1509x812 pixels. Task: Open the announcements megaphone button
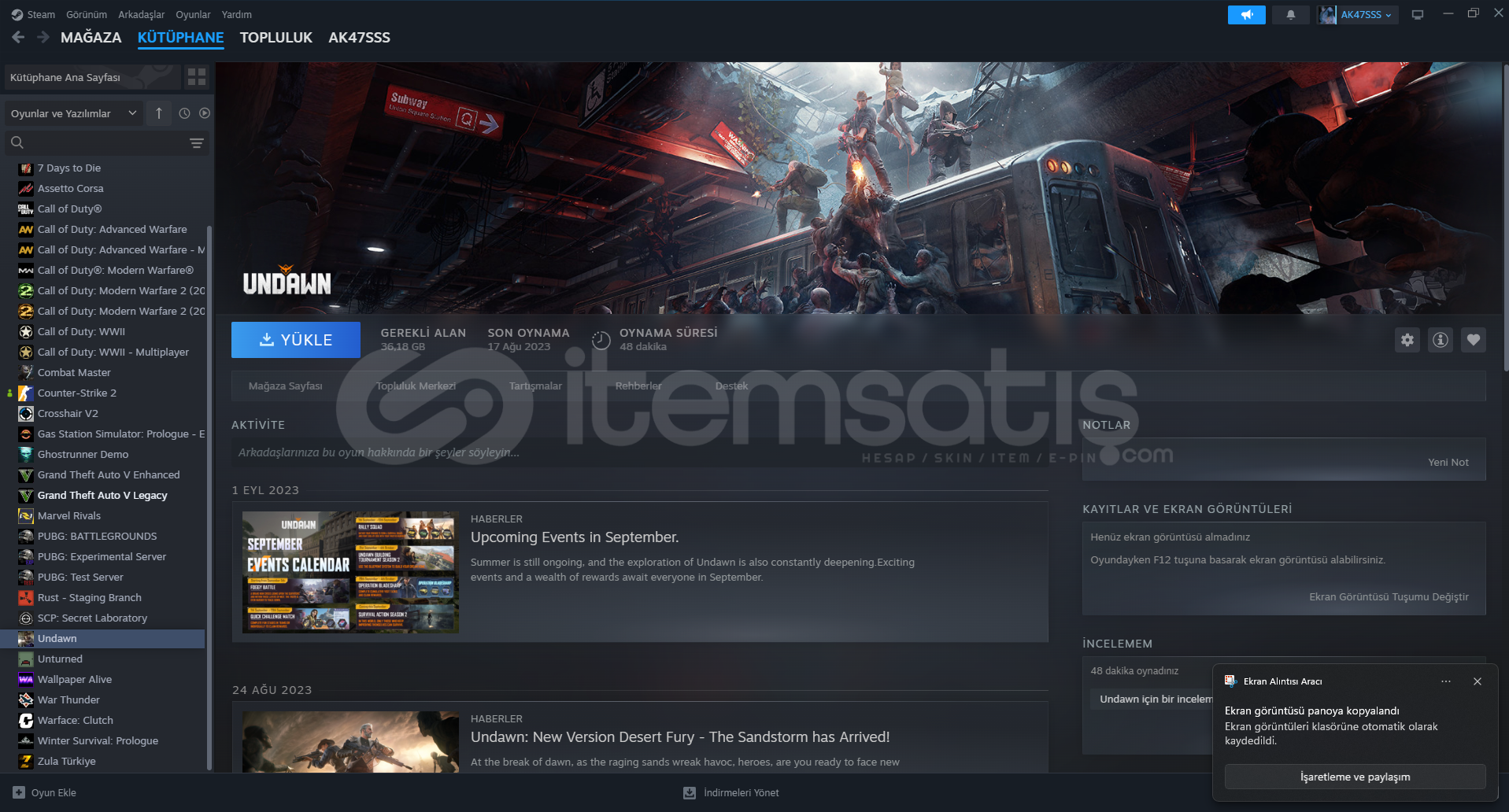pyautogui.click(x=1246, y=15)
